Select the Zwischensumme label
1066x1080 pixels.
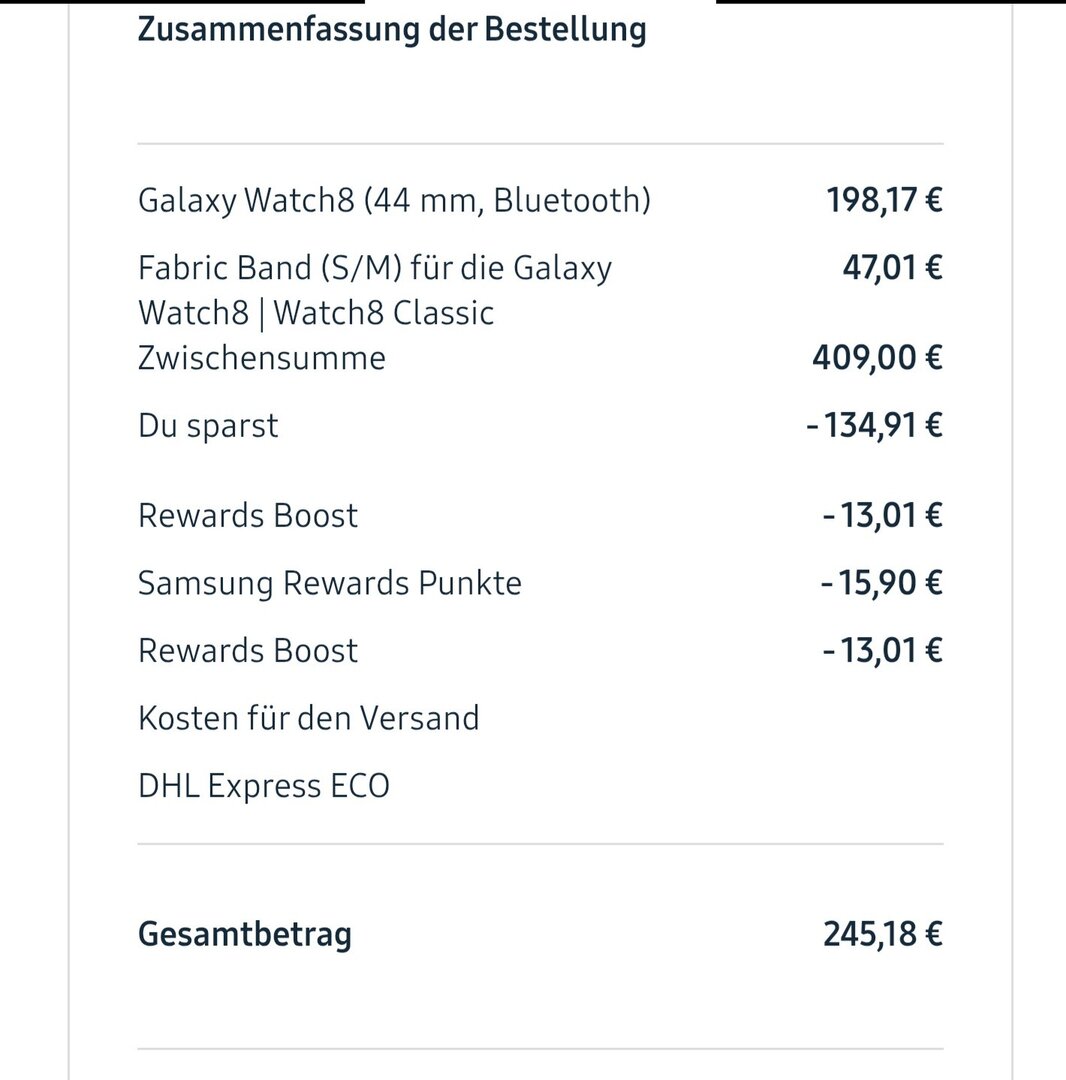(262, 358)
